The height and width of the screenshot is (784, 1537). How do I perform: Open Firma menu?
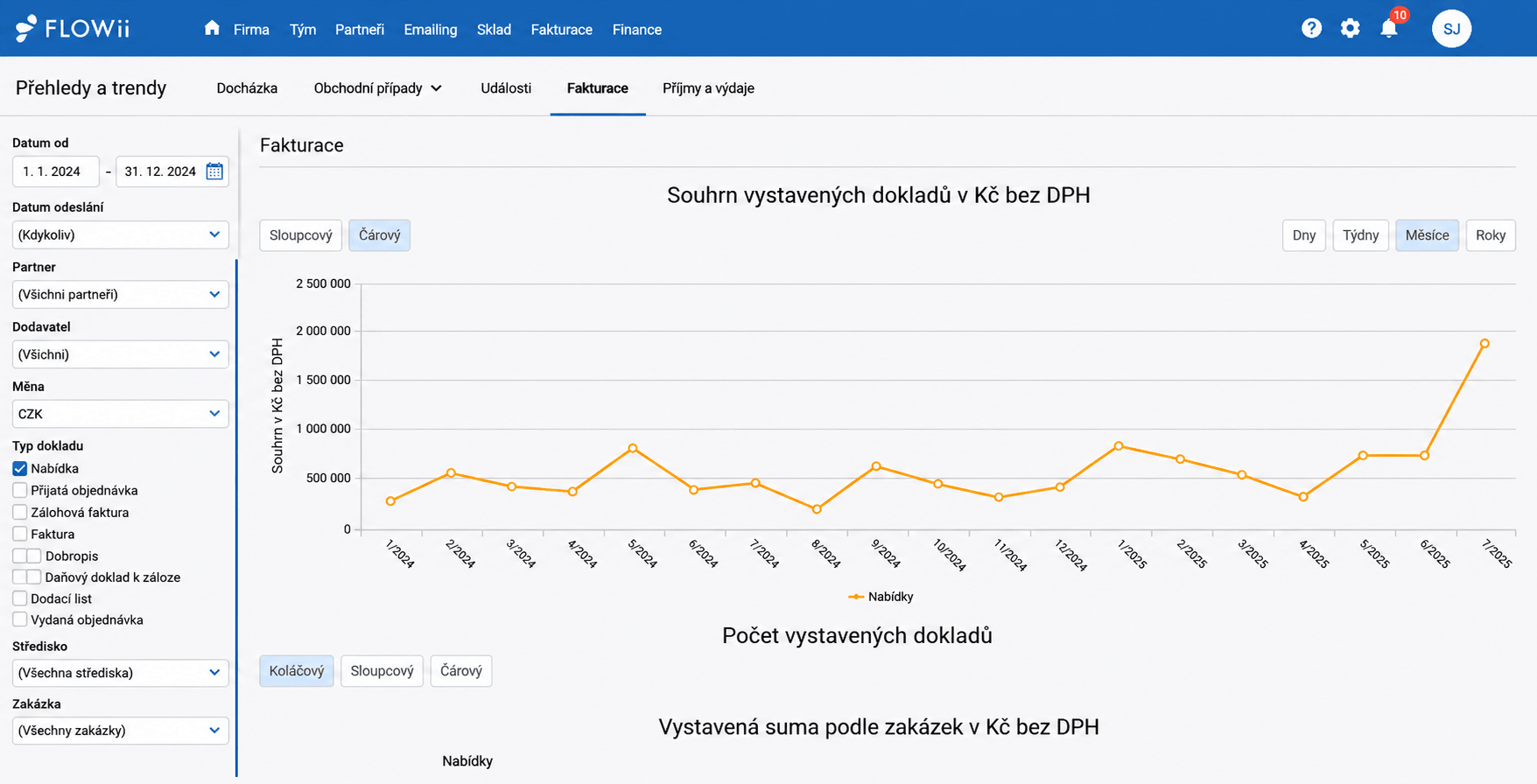(251, 30)
